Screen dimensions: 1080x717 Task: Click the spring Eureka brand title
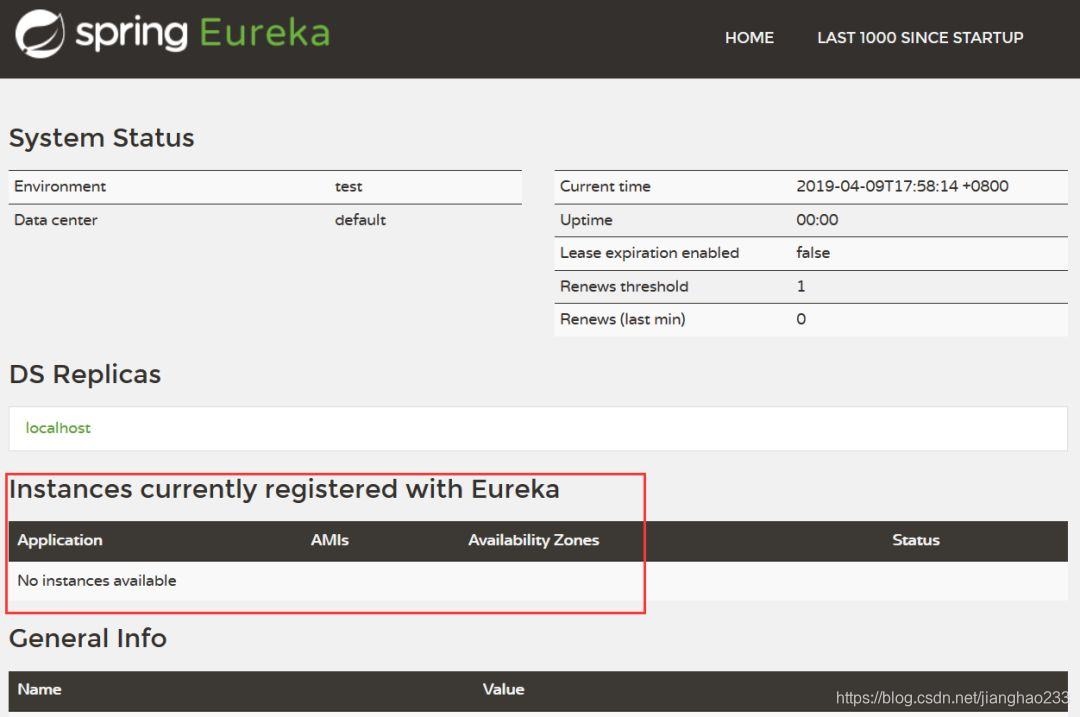pyautogui.click(x=202, y=33)
